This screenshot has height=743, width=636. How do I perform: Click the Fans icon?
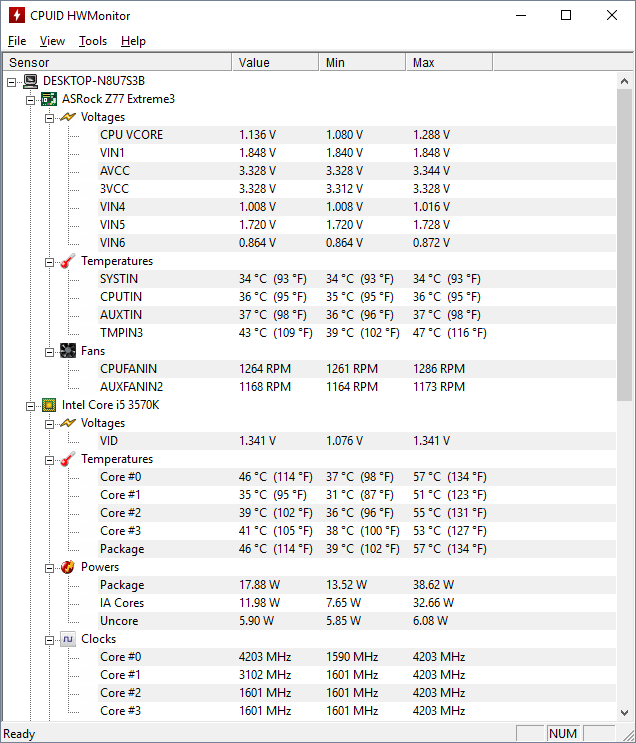tap(68, 351)
